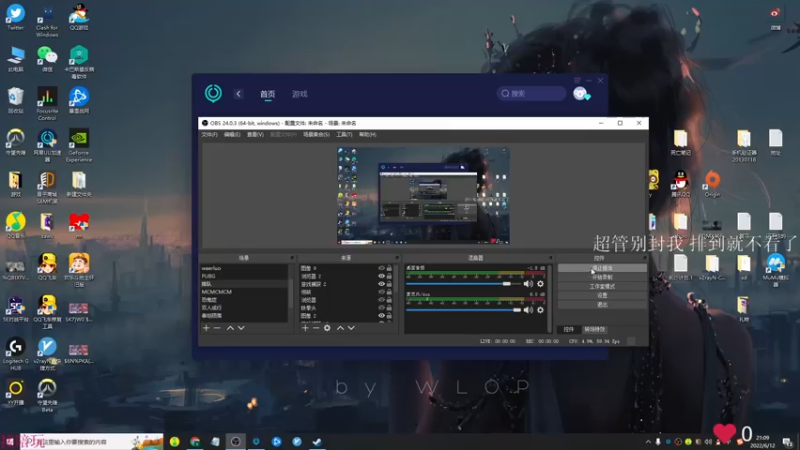Float the 来源 dock using header icon
This screenshot has height=450, width=800.
[x=396, y=258]
